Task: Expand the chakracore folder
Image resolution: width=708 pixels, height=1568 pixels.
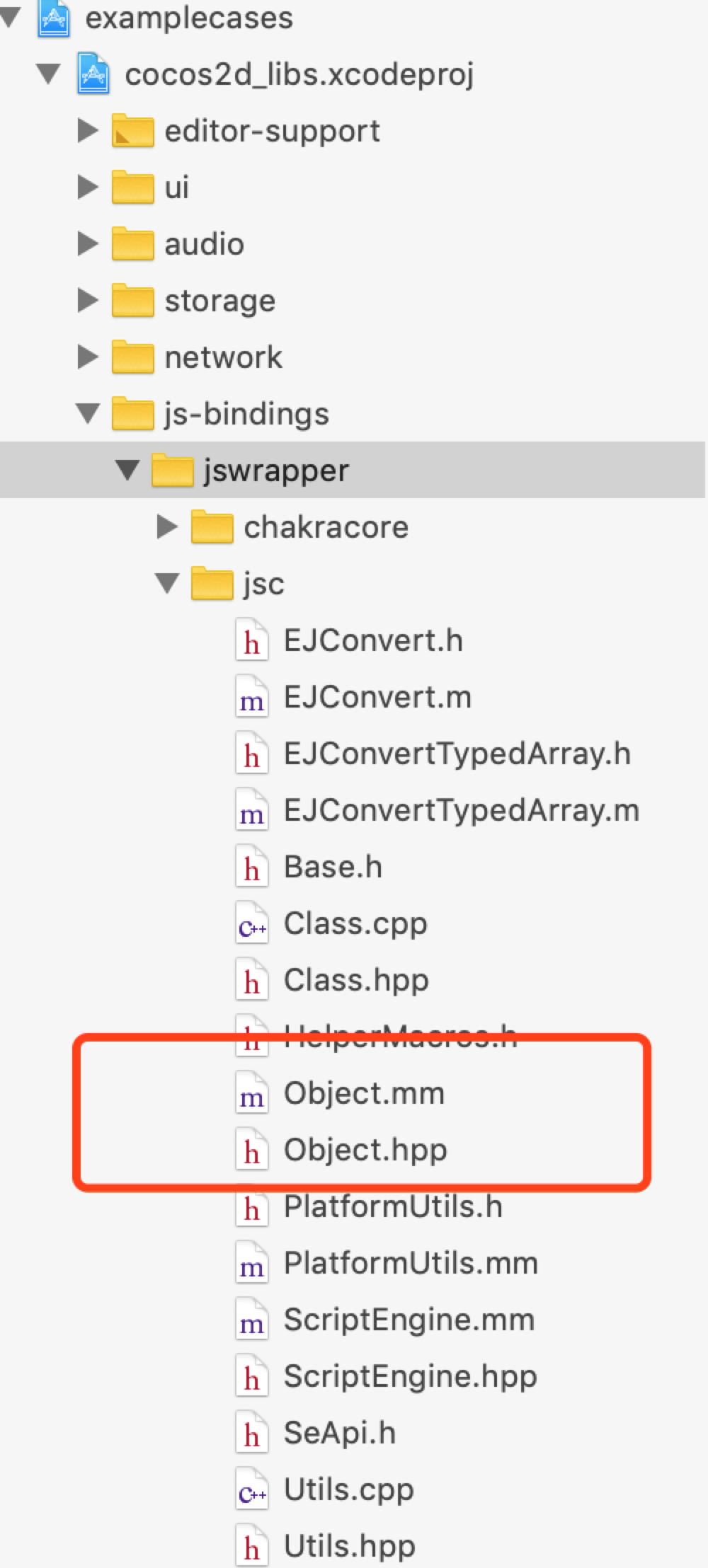Action: click(167, 526)
